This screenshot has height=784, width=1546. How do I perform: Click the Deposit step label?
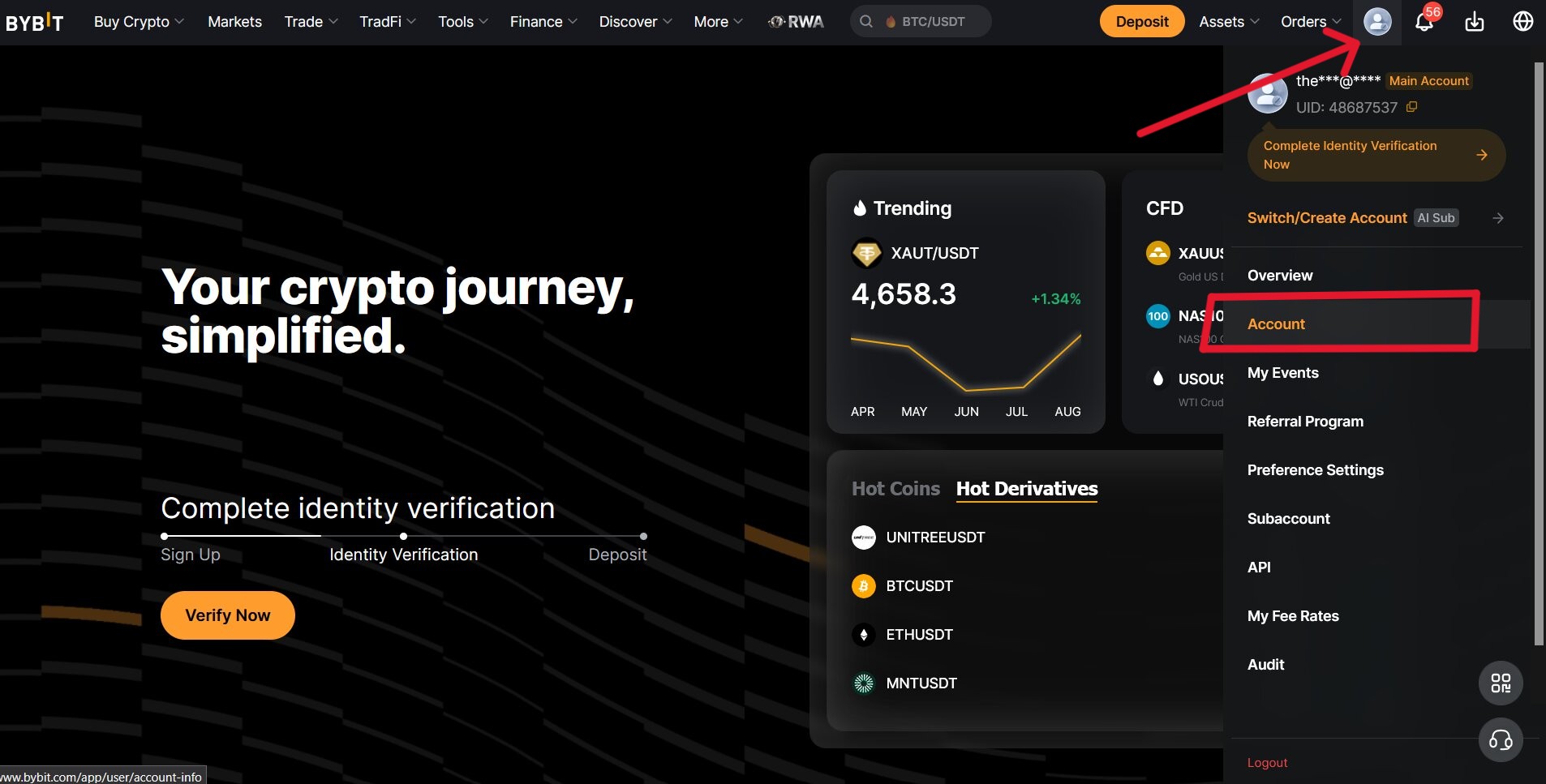[x=617, y=555]
